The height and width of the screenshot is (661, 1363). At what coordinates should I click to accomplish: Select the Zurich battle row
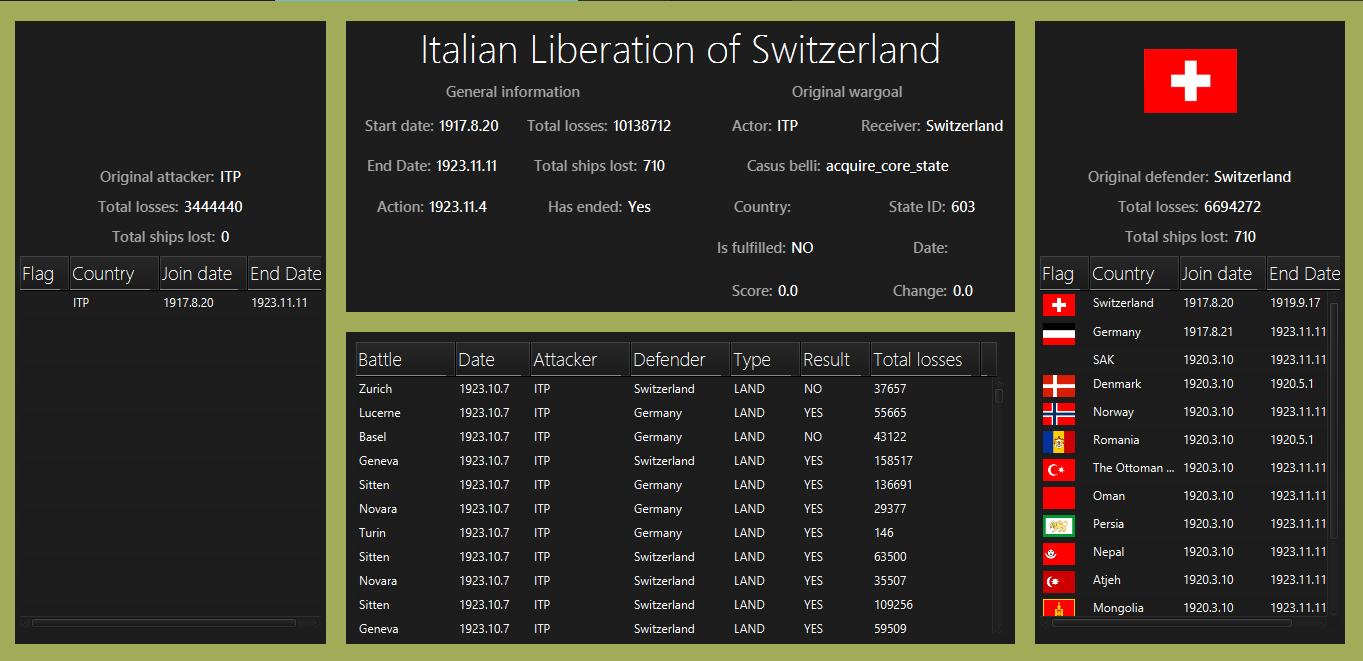tap(673, 389)
